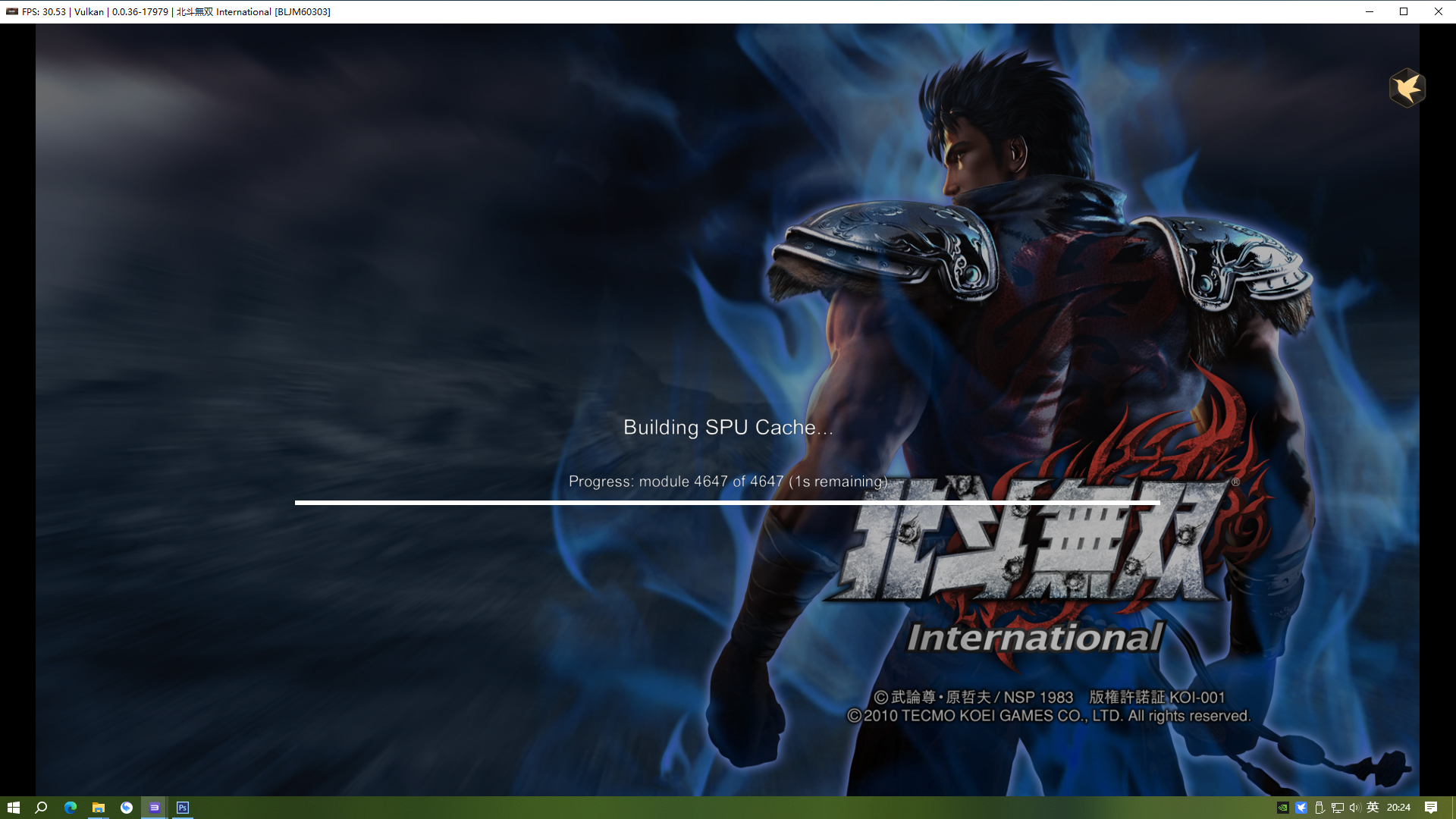Open network status tray icon
The height and width of the screenshot is (819, 1456).
point(1337,808)
